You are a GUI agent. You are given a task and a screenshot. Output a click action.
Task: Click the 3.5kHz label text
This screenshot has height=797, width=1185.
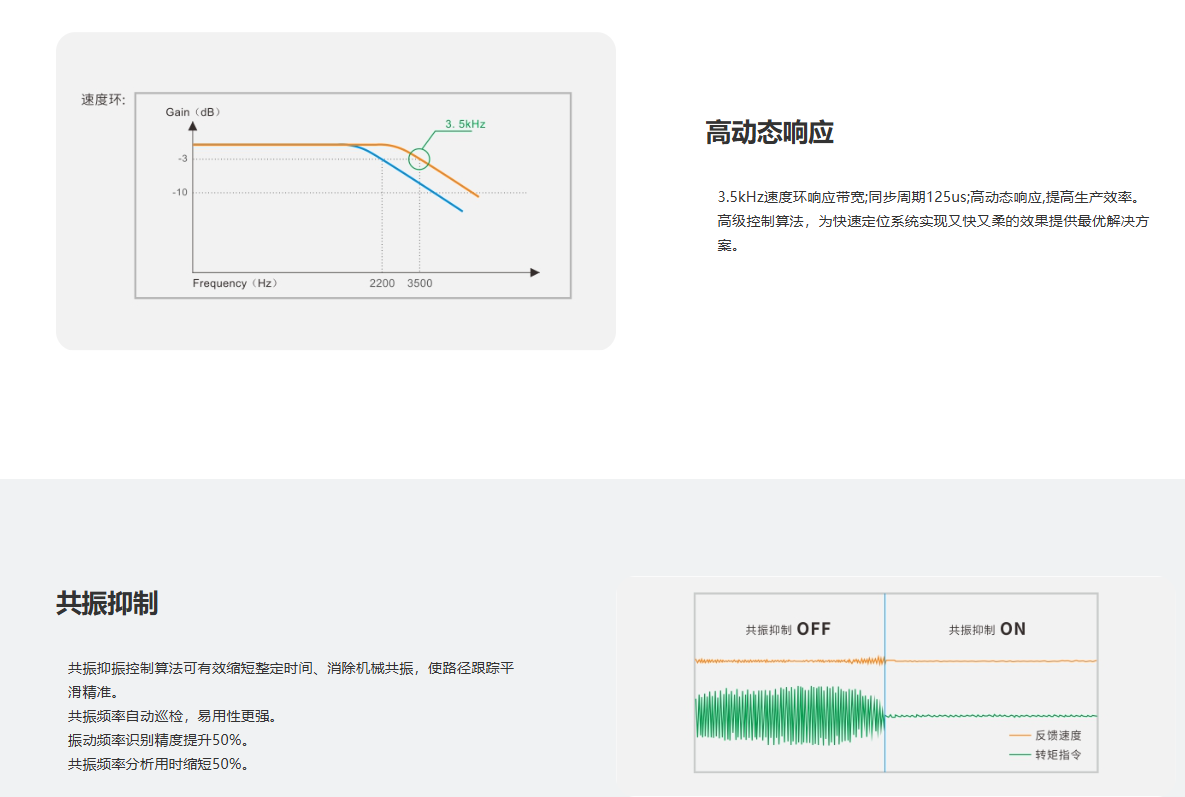click(x=463, y=124)
